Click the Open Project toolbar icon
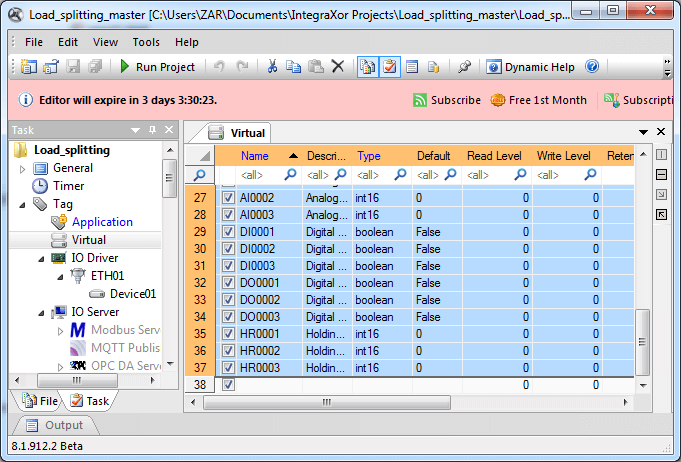This screenshot has height=462, width=681. coord(51,67)
